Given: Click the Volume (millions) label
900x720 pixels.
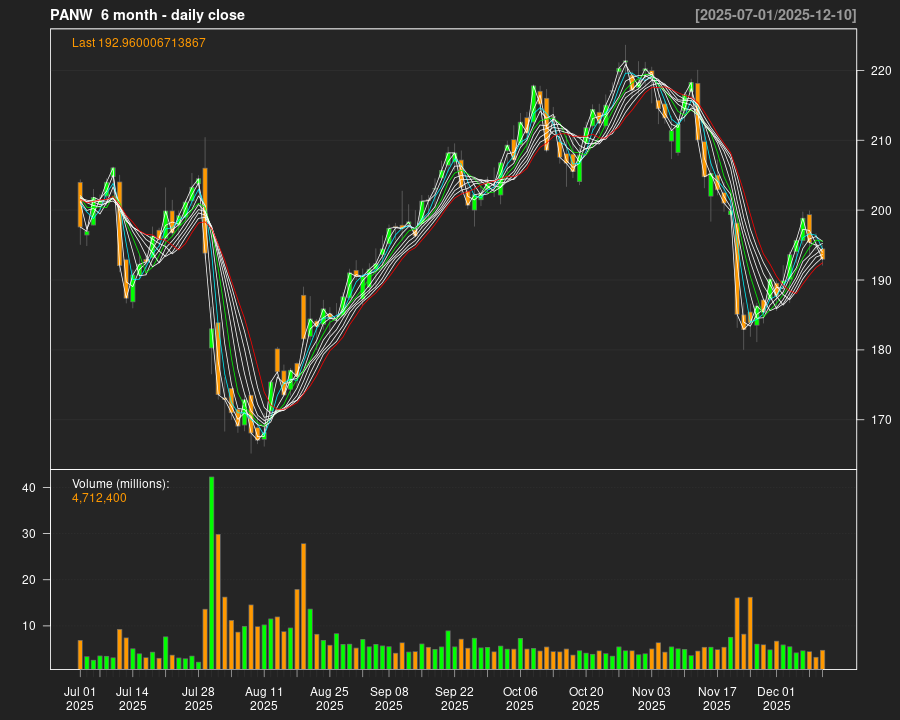Looking at the screenshot, I should click(121, 484).
